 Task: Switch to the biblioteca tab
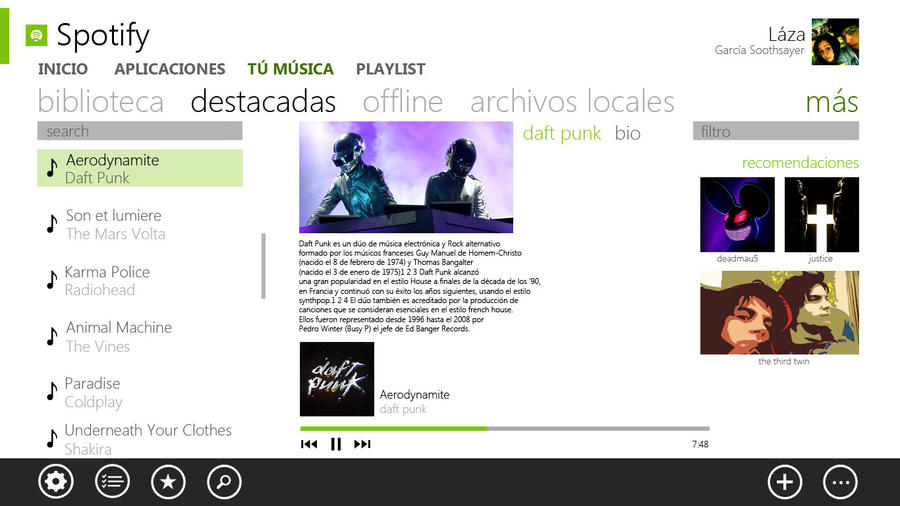click(101, 102)
